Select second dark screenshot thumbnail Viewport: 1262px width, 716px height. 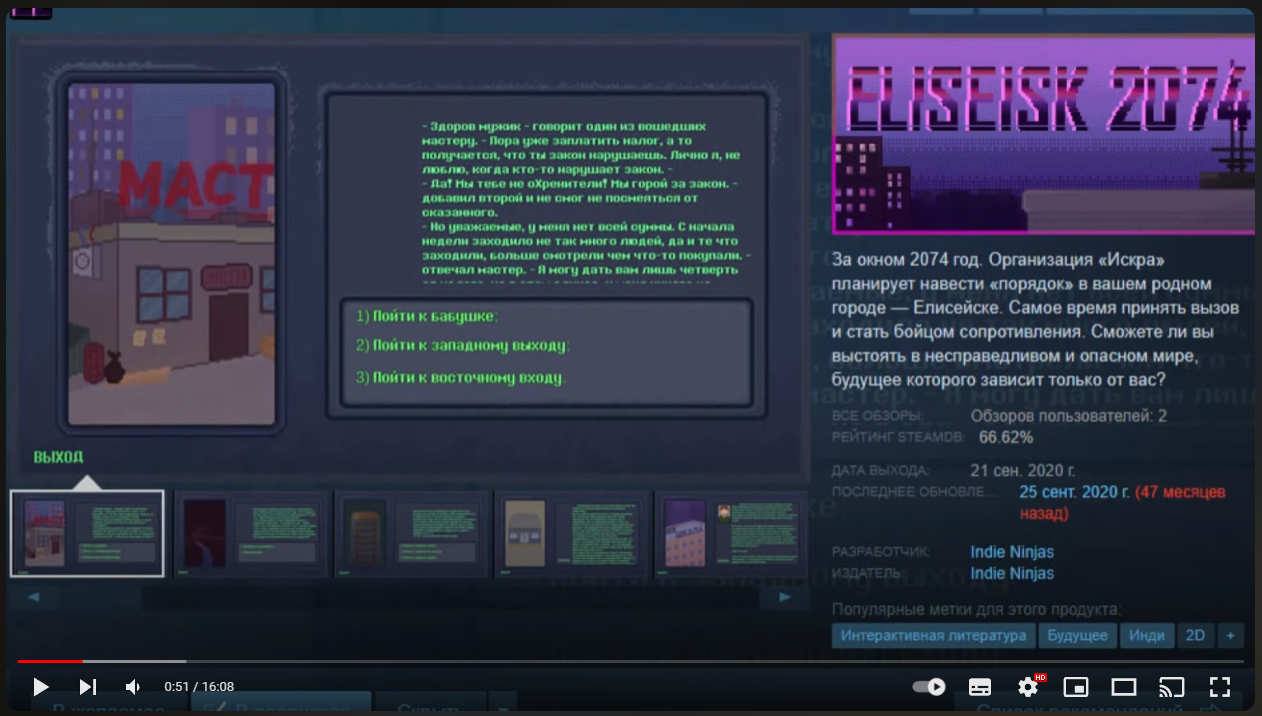(x=250, y=534)
